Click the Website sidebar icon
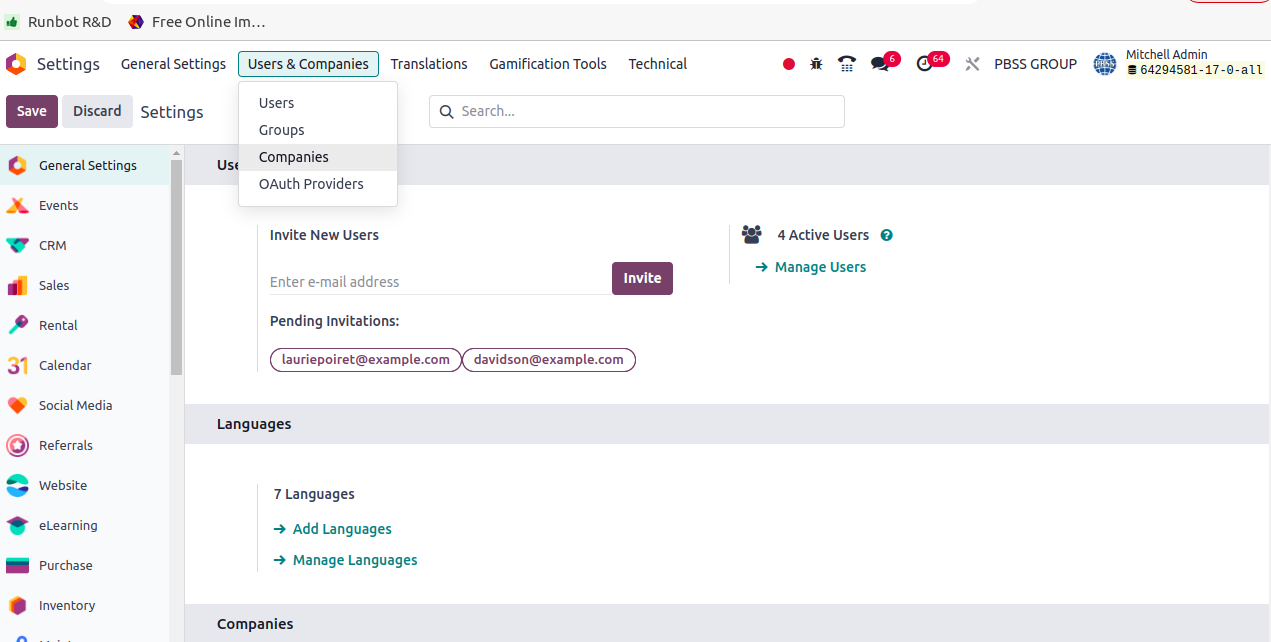The image size is (1271, 642). [17, 485]
